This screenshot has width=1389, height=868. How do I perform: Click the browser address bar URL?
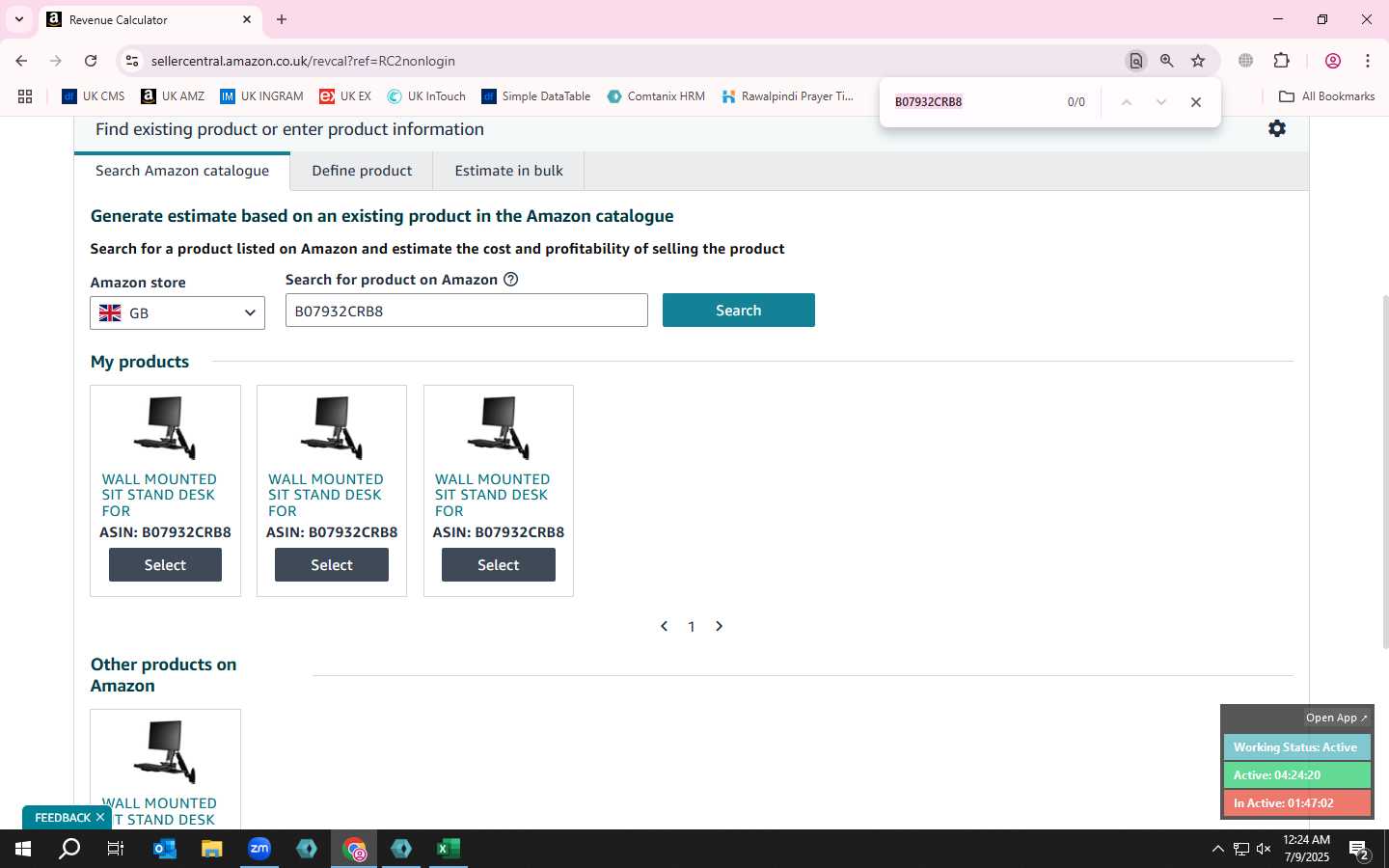(x=303, y=61)
